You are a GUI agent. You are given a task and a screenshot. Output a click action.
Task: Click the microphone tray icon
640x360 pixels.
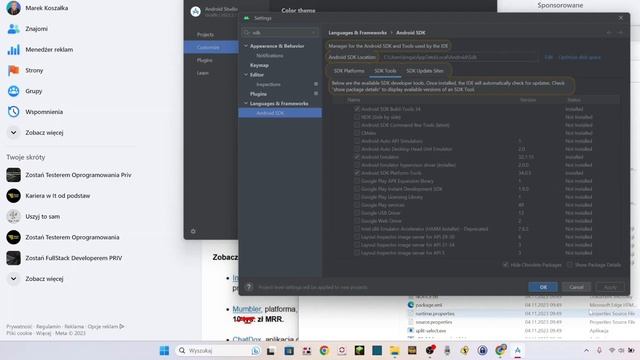pos(599,350)
